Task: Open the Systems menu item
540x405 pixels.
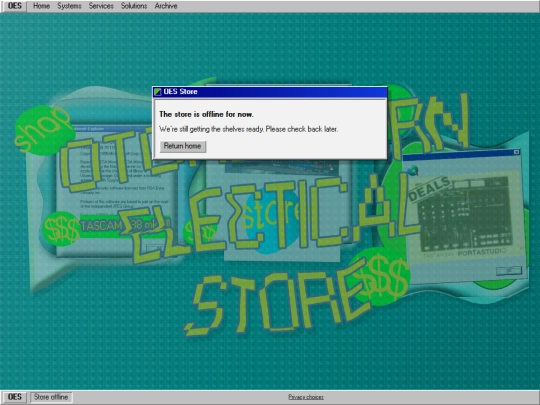Action: coord(69,6)
